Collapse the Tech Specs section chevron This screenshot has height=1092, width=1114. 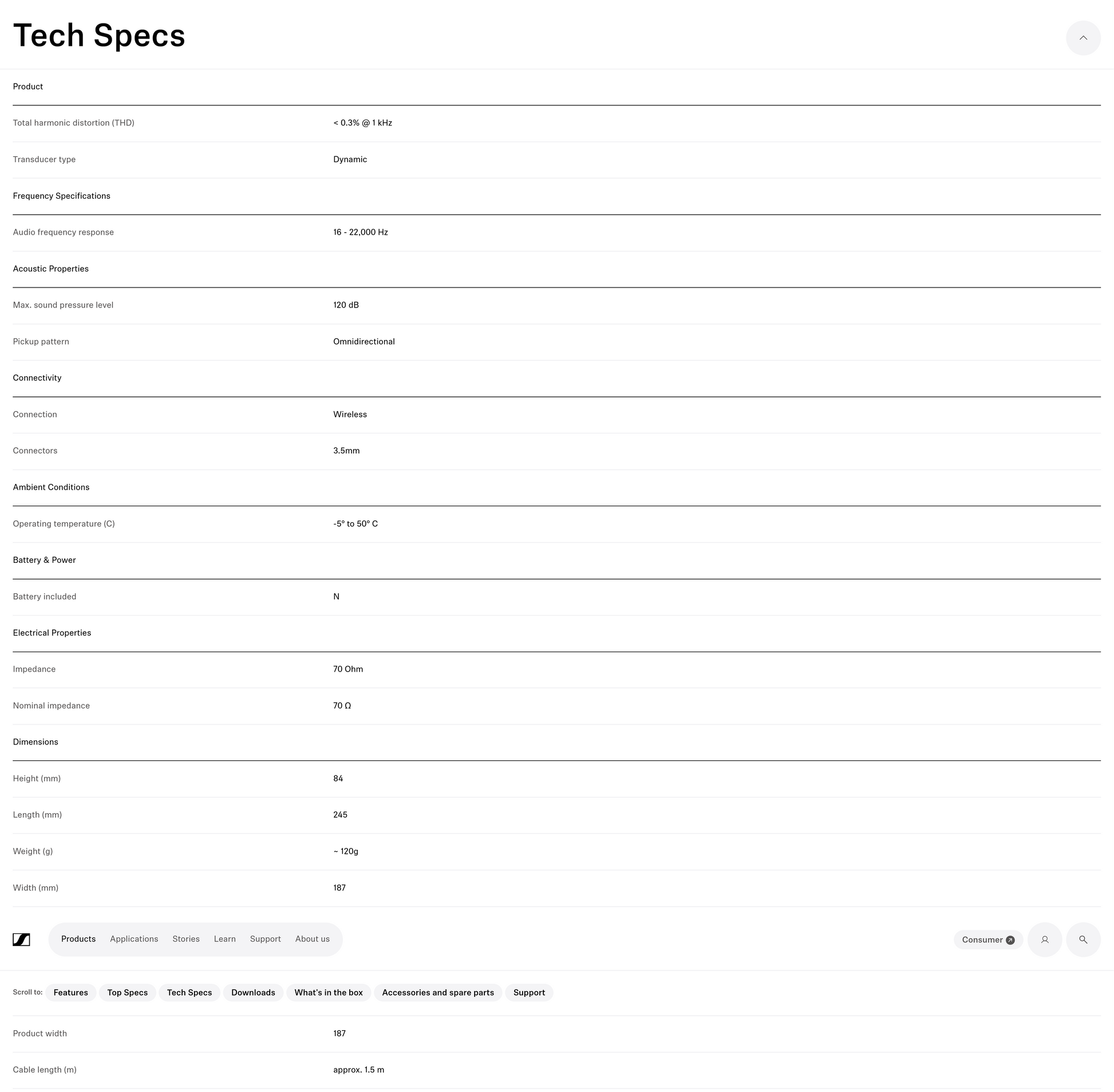1083,38
